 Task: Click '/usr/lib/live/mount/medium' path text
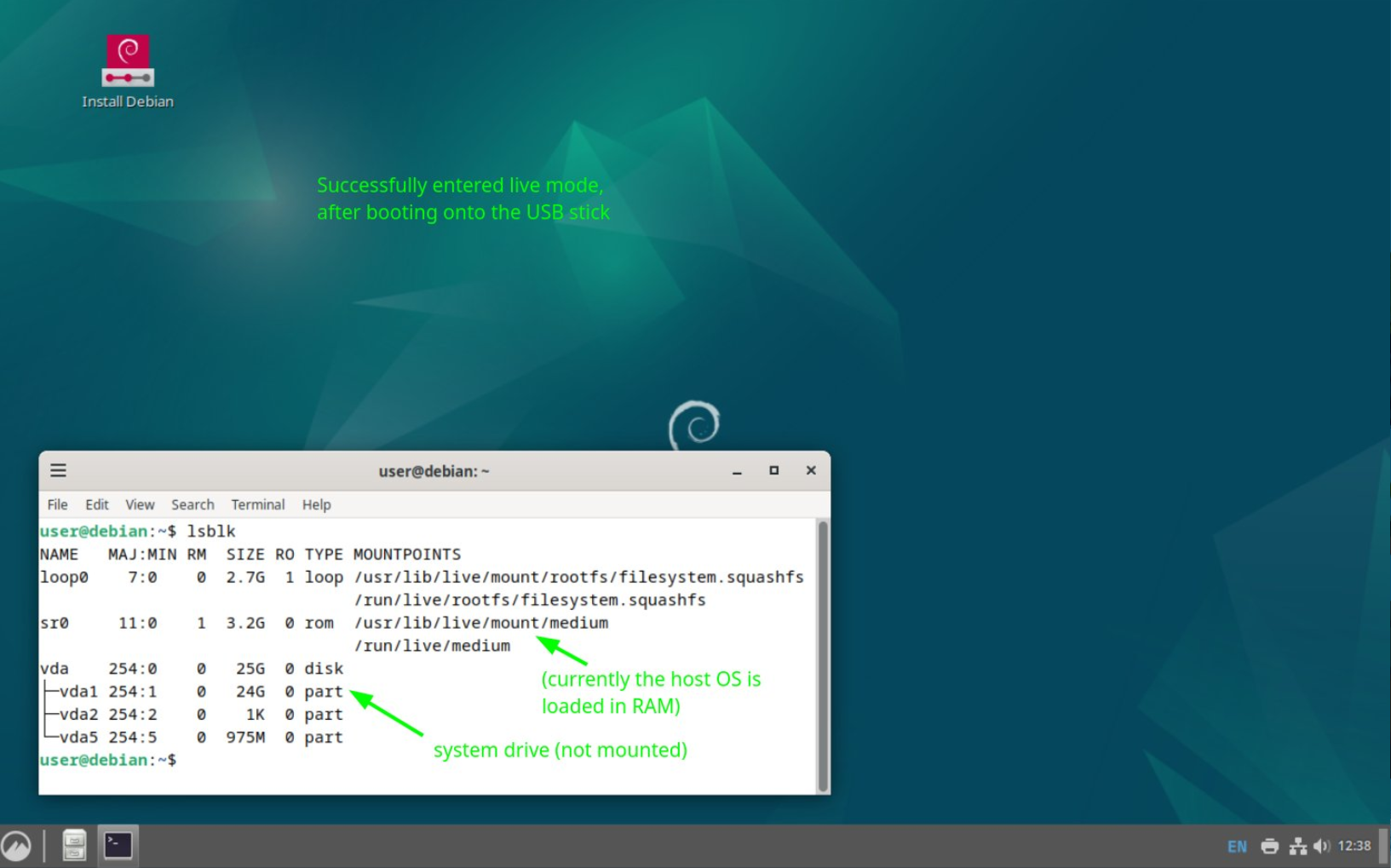[x=481, y=623]
